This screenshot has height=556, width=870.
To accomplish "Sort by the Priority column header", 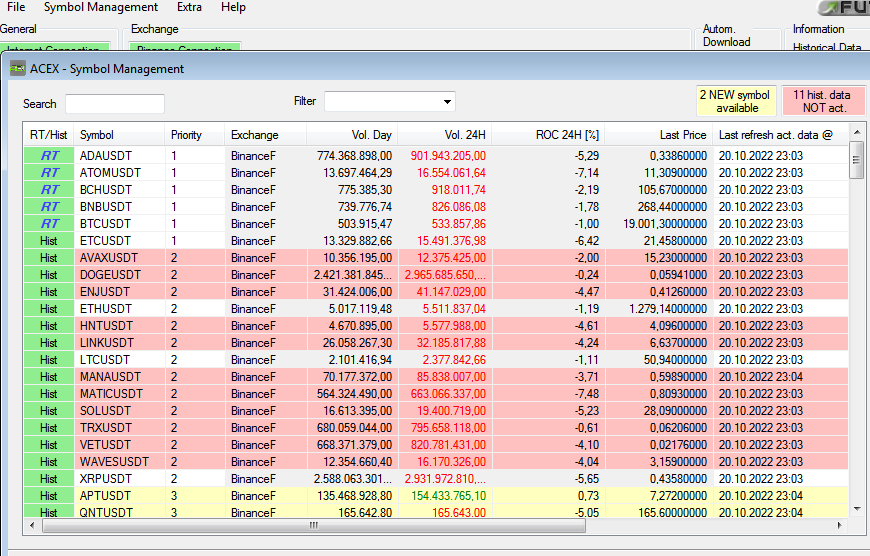I will pyautogui.click(x=194, y=135).
